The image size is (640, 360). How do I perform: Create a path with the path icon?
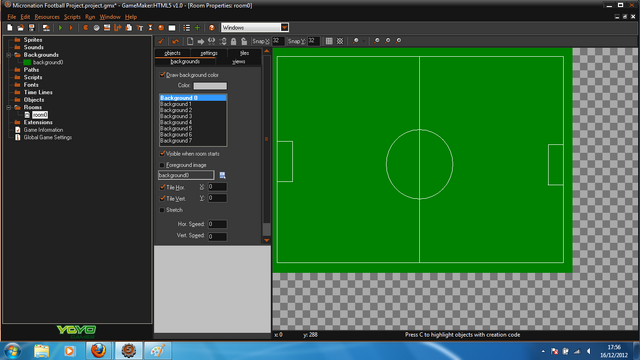[x=118, y=28]
